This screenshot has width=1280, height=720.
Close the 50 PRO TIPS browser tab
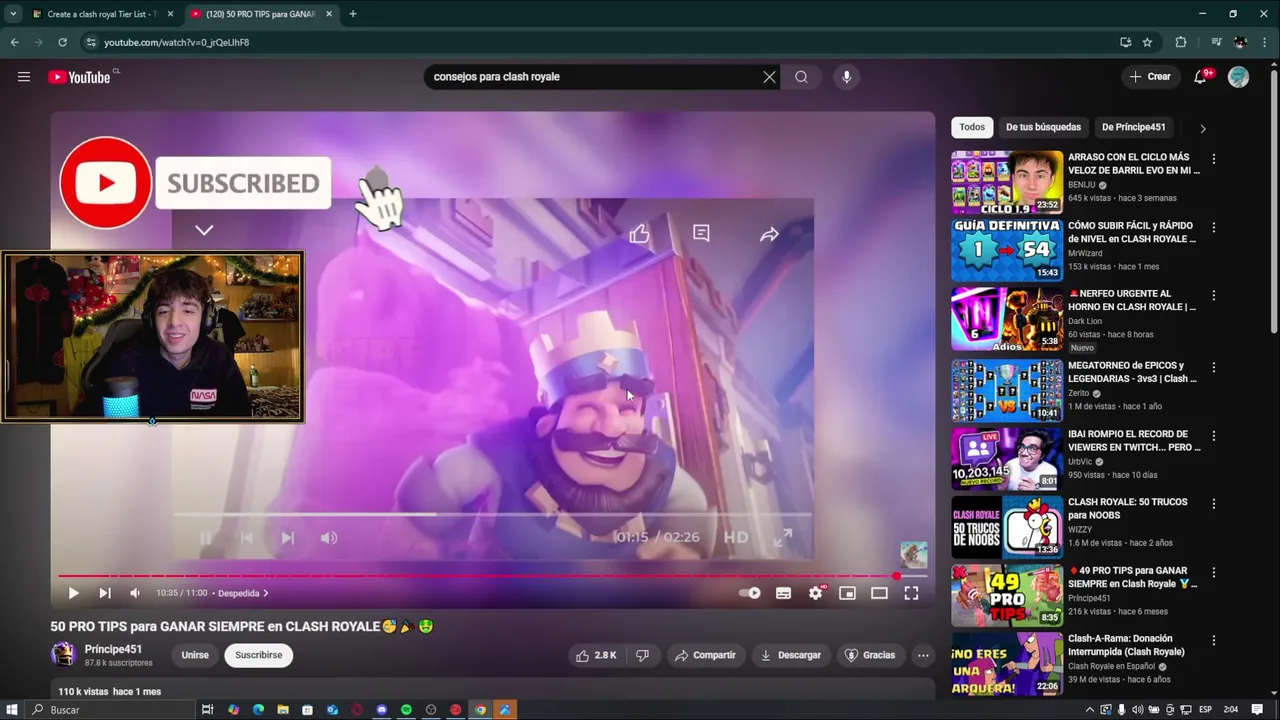coord(329,14)
